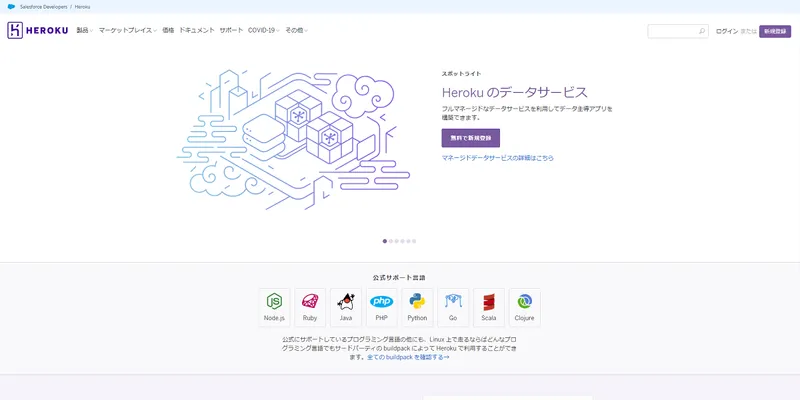Select the fourth carousel dot indicator
Viewport: 800px width, 400px height.
point(403,241)
